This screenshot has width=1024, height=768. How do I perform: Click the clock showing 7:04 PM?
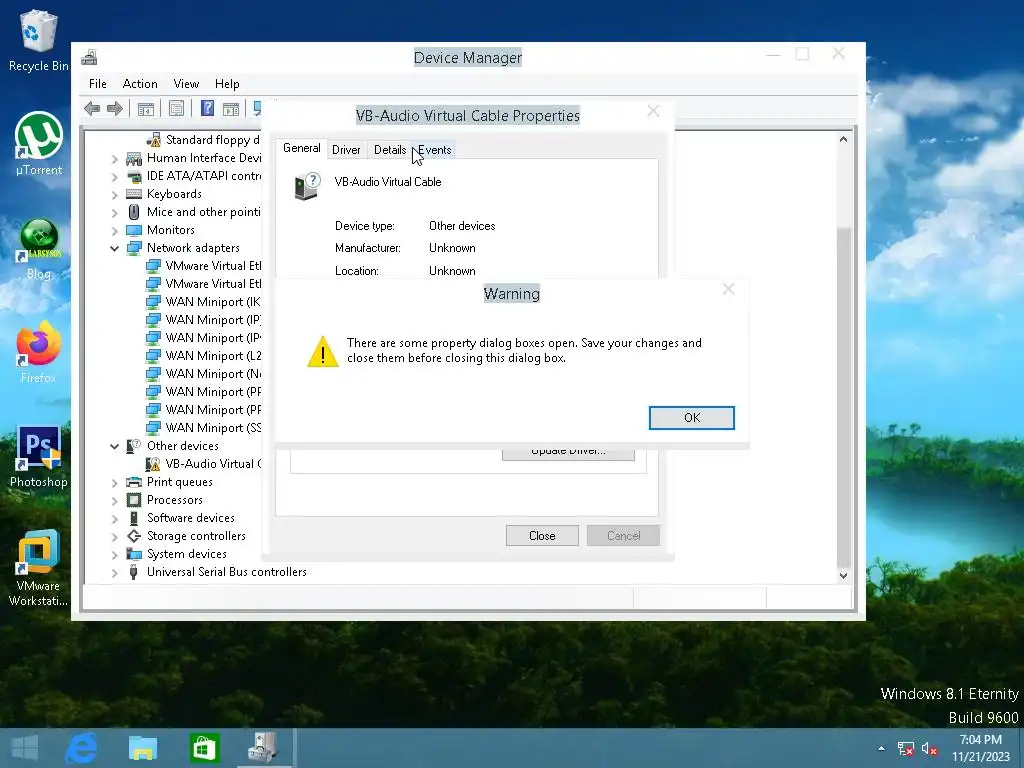tap(980, 740)
